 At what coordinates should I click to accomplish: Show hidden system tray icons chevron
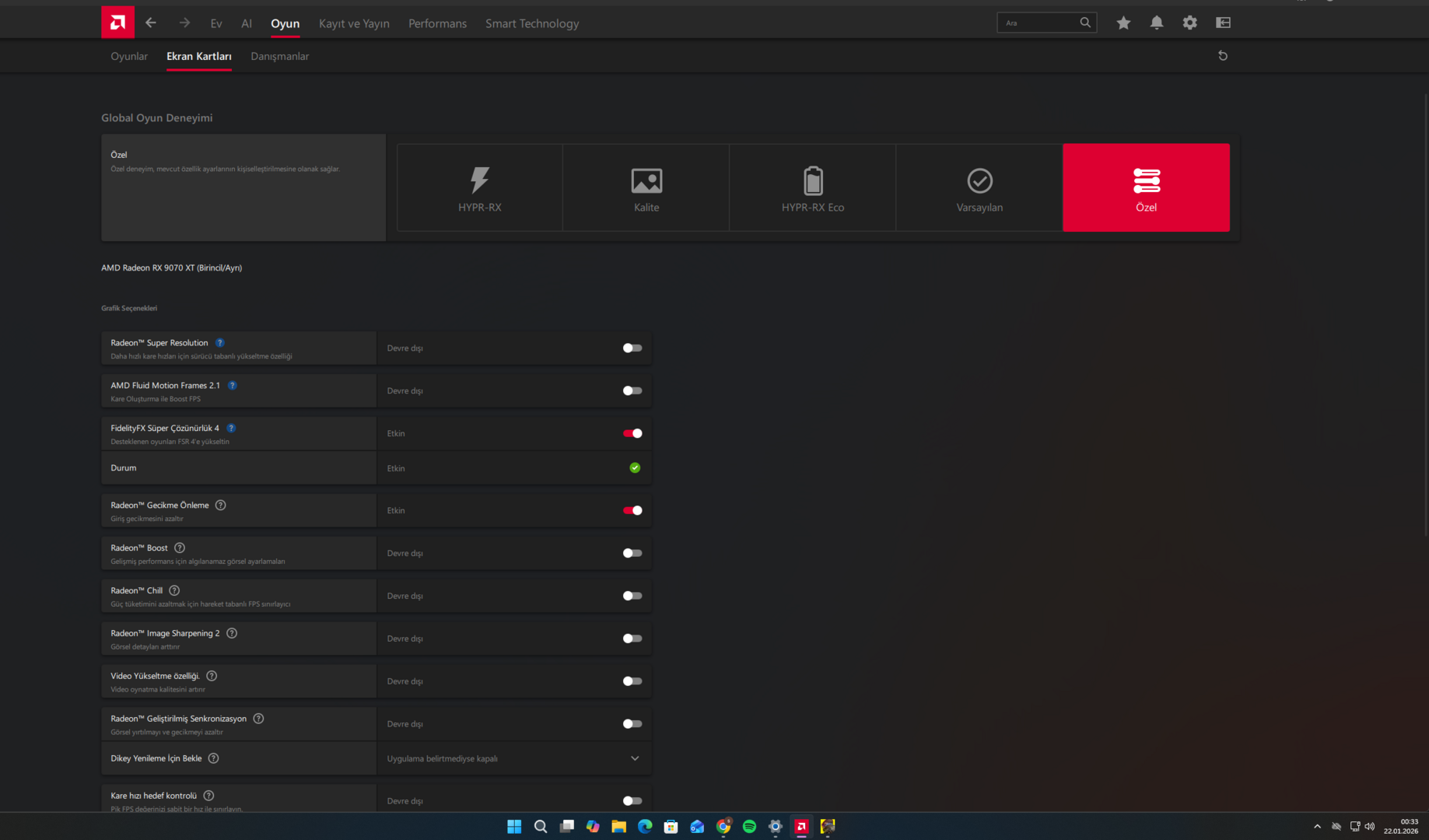1317,827
